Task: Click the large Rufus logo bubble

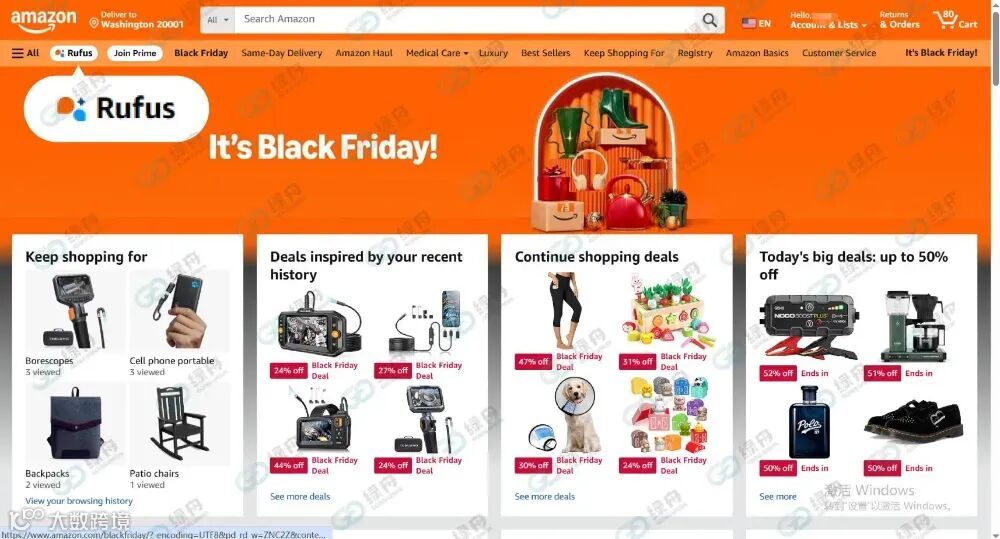Action: click(116, 108)
